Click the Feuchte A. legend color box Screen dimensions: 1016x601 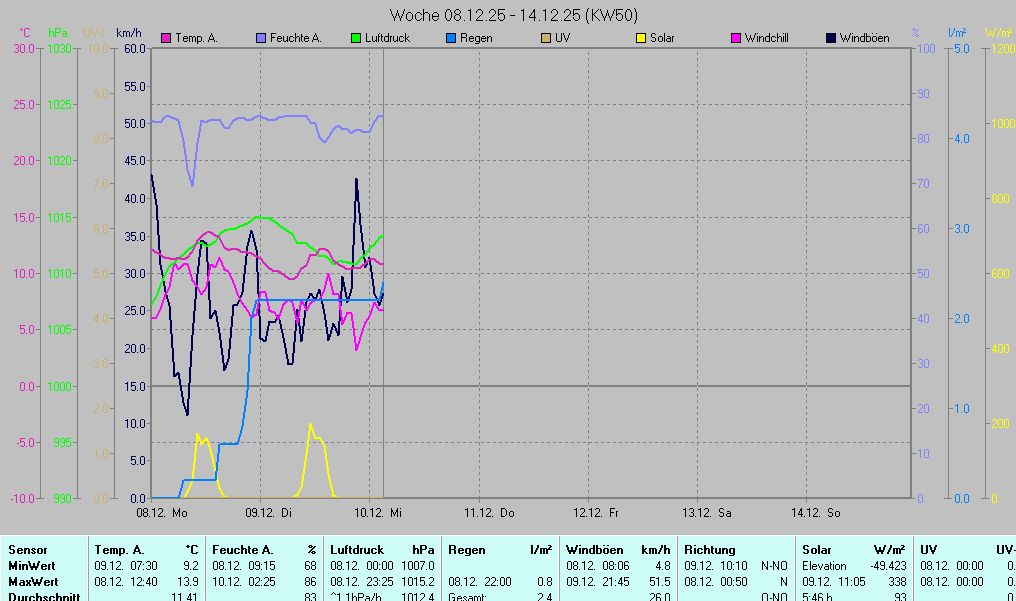coord(262,38)
